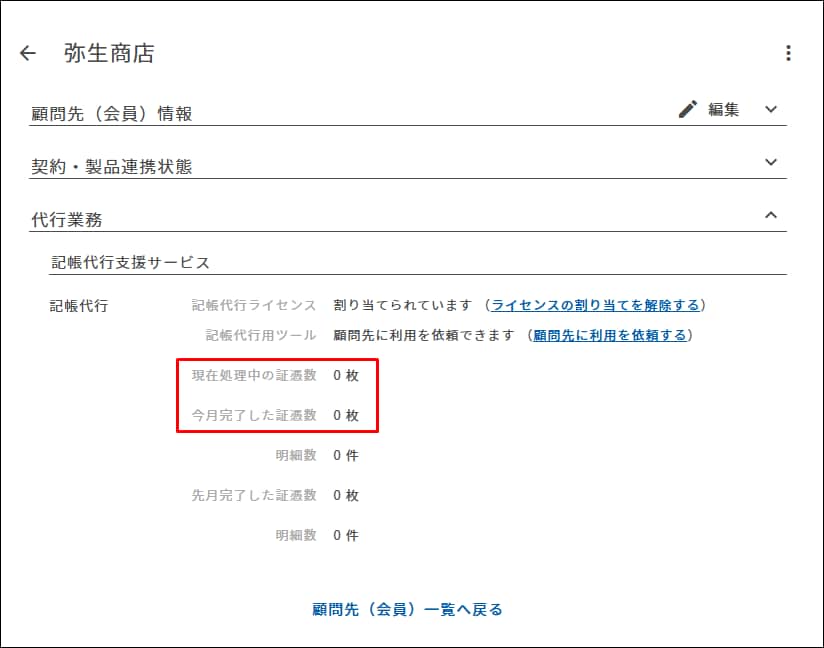Screen dimensions: 824x648
Task: Select the 契約・製品連携状態 section header
Action: coord(112,166)
